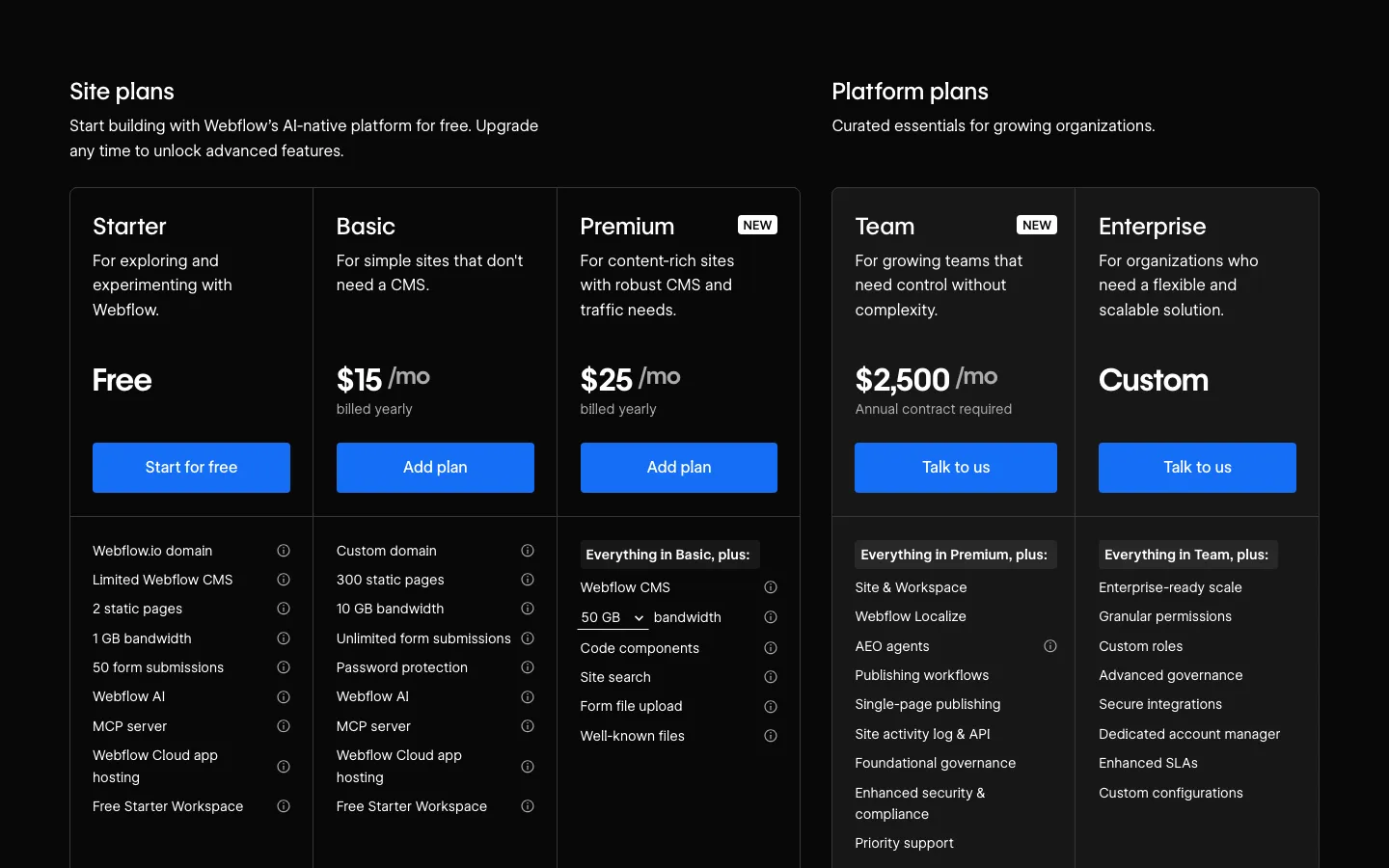
Task: Click Starter plan Webflow AI info icon
Action: click(284, 697)
